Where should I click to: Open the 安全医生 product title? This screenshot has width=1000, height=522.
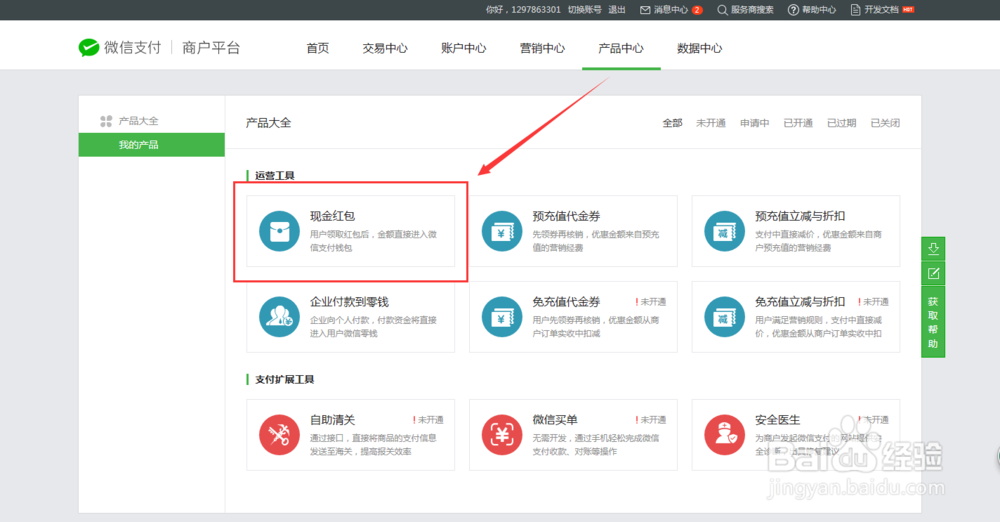point(777,420)
